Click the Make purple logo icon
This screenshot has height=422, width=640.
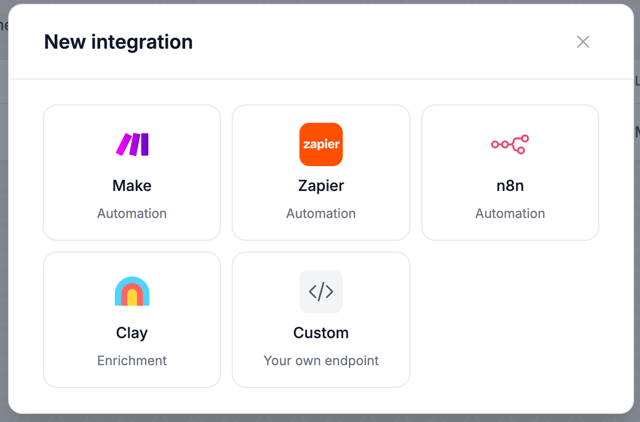tap(132, 144)
